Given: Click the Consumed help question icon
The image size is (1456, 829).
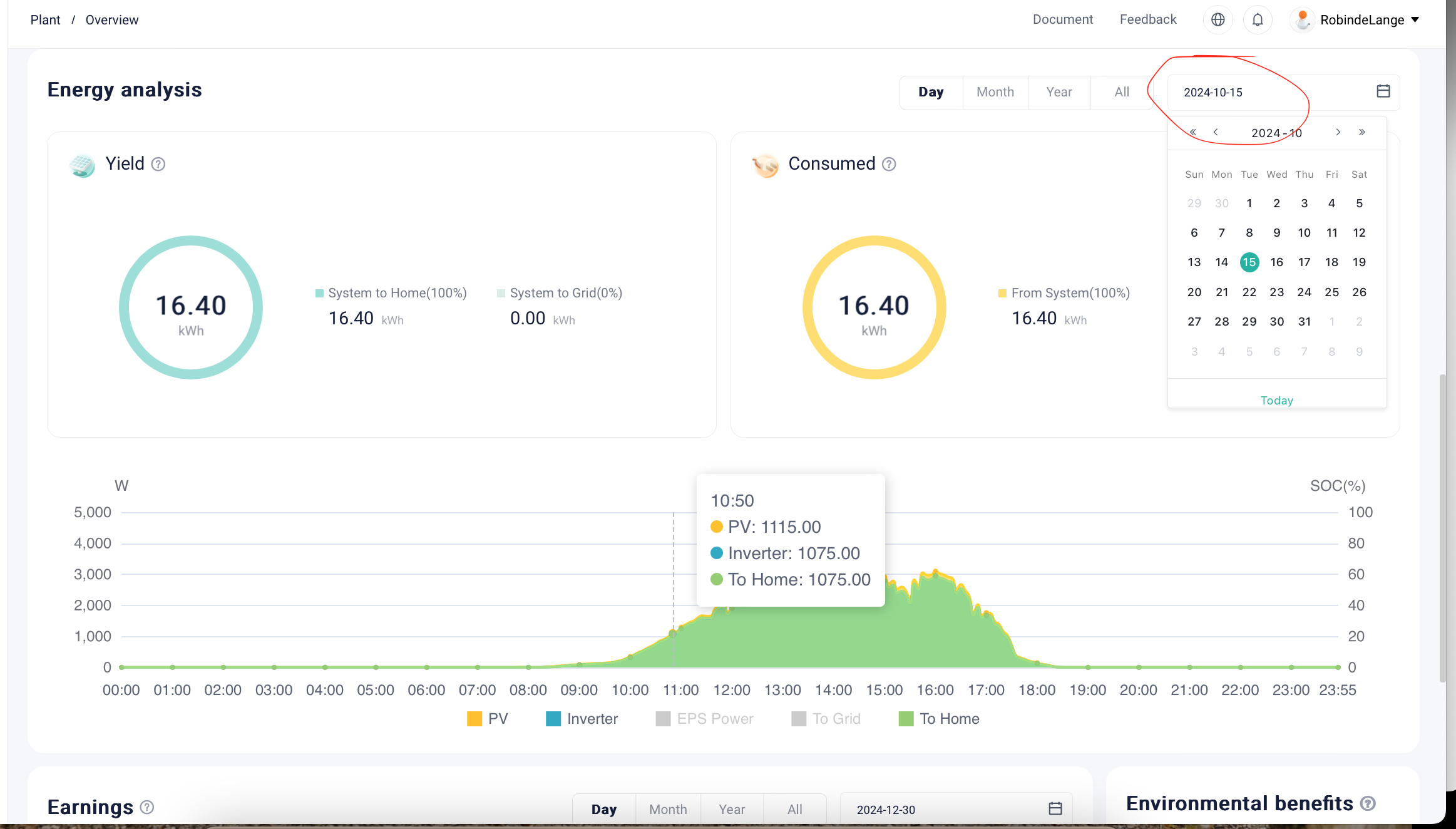Looking at the screenshot, I should tap(889, 164).
